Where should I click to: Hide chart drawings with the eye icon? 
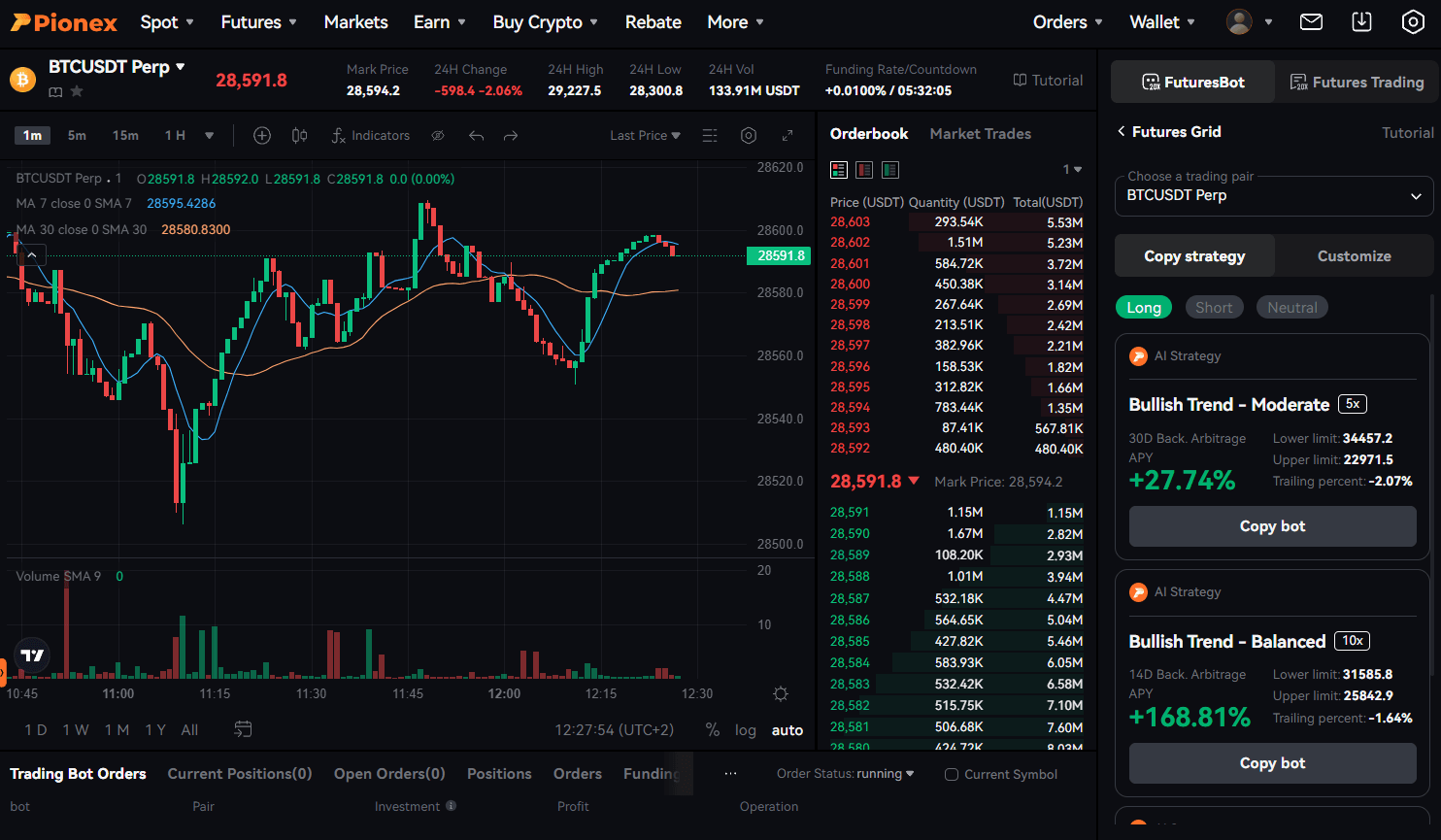pos(438,136)
